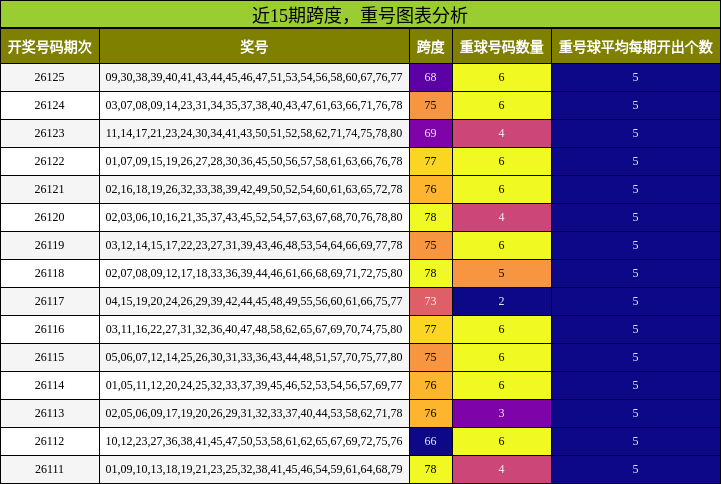The height and width of the screenshot is (484, 721).
Task: Click issue number 26113
Action: pos(50,414)
